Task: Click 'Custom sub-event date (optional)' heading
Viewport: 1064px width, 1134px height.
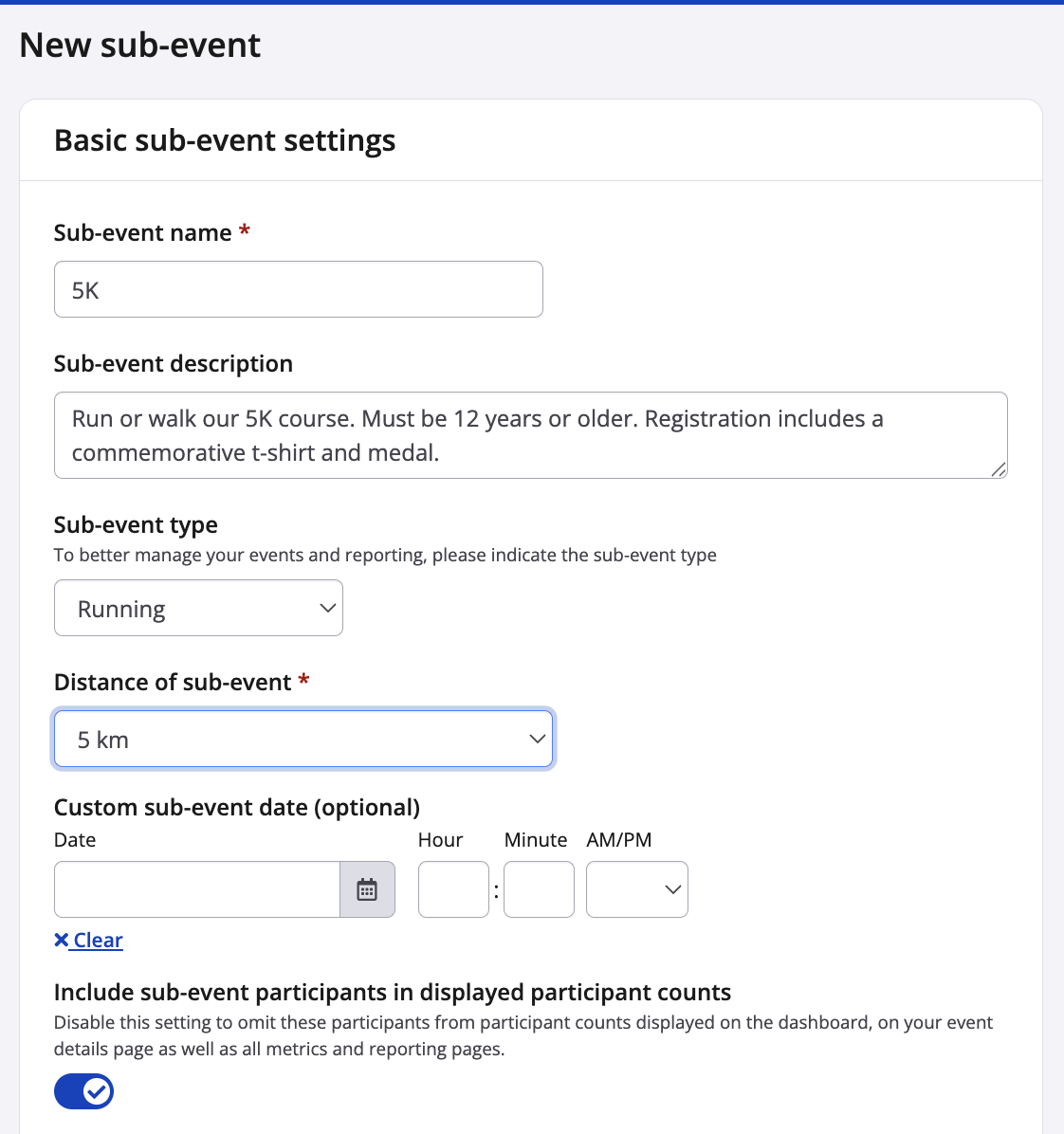Action: (x=237, y=807)
